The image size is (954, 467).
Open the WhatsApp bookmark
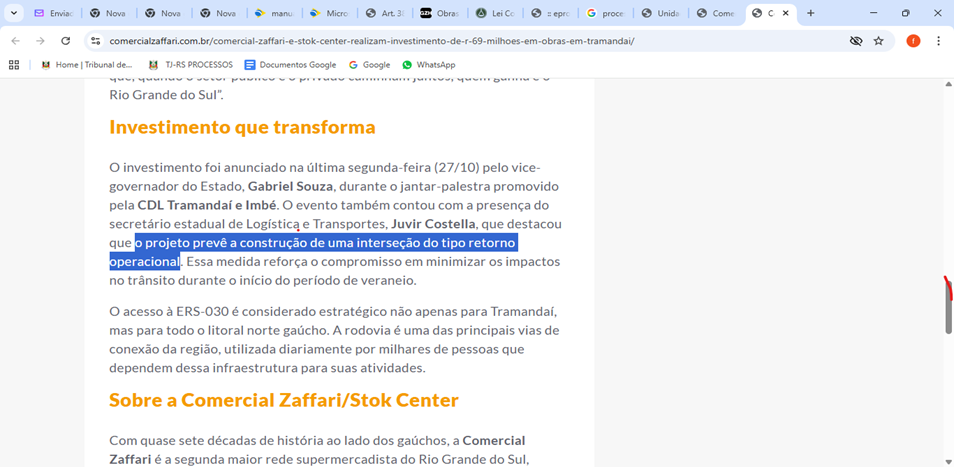[x=428, y=64]
